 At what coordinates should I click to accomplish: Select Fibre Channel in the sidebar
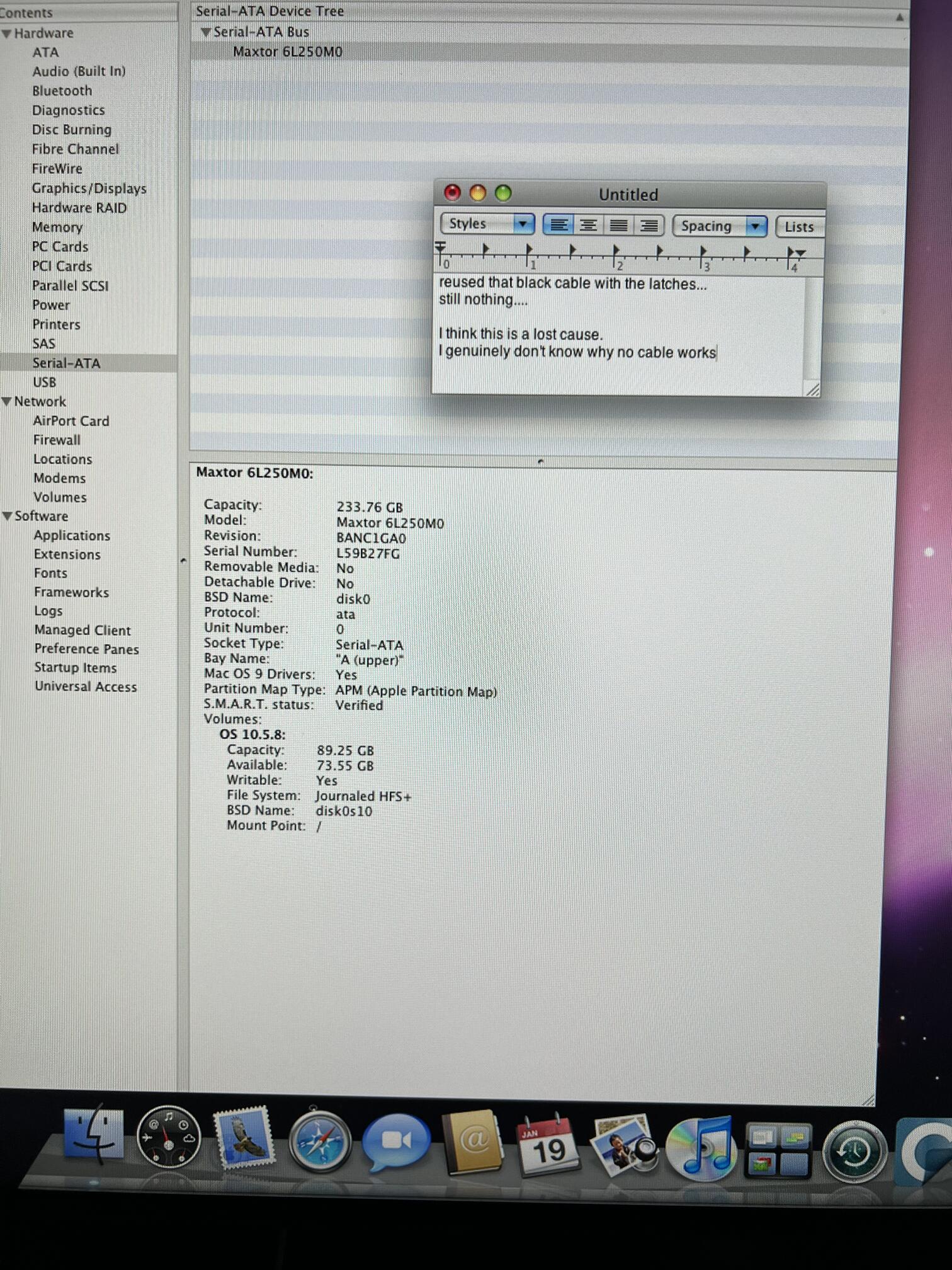tap(76, 149)
